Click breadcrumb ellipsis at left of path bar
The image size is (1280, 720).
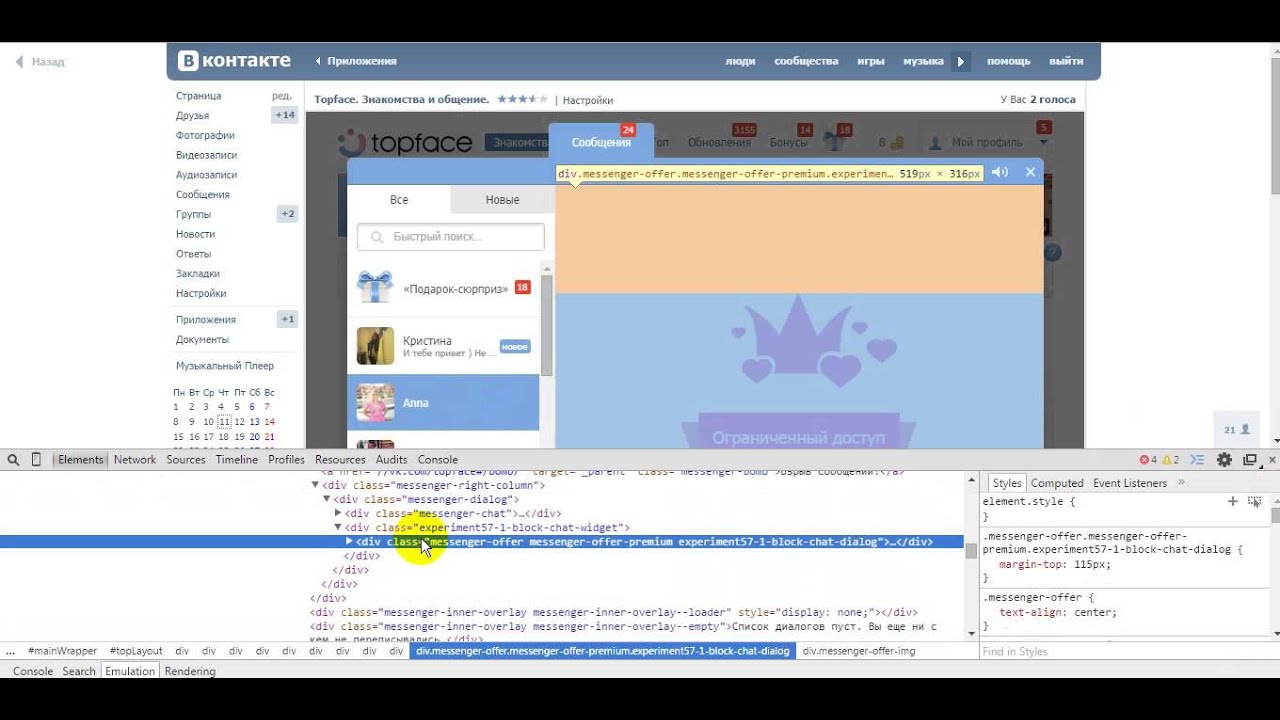10,651
